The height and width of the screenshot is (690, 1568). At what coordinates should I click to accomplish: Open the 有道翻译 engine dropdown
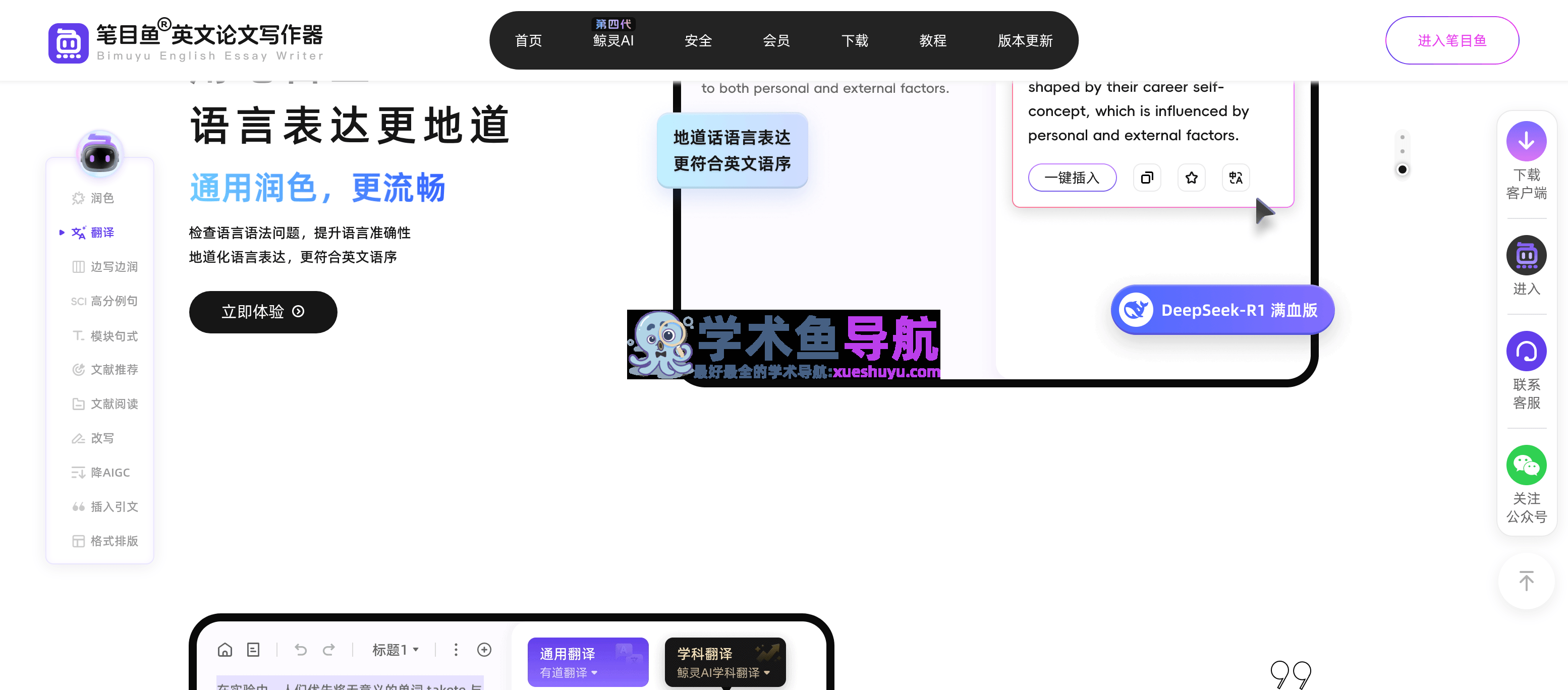[569, 672]
